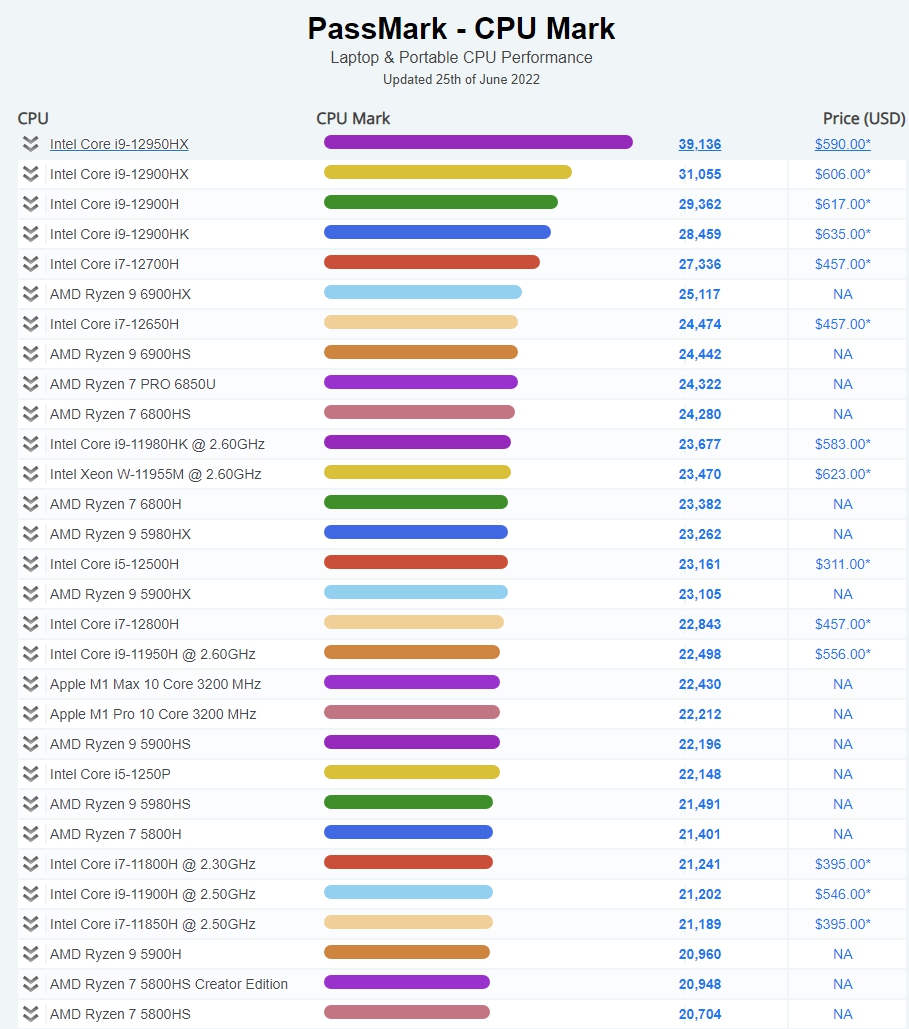Screen dimensions: 909x1029
Task: Expand chevron for AMD Ryzen 9 5980HX
Action: pyautogui.click(x=30, y=534)
